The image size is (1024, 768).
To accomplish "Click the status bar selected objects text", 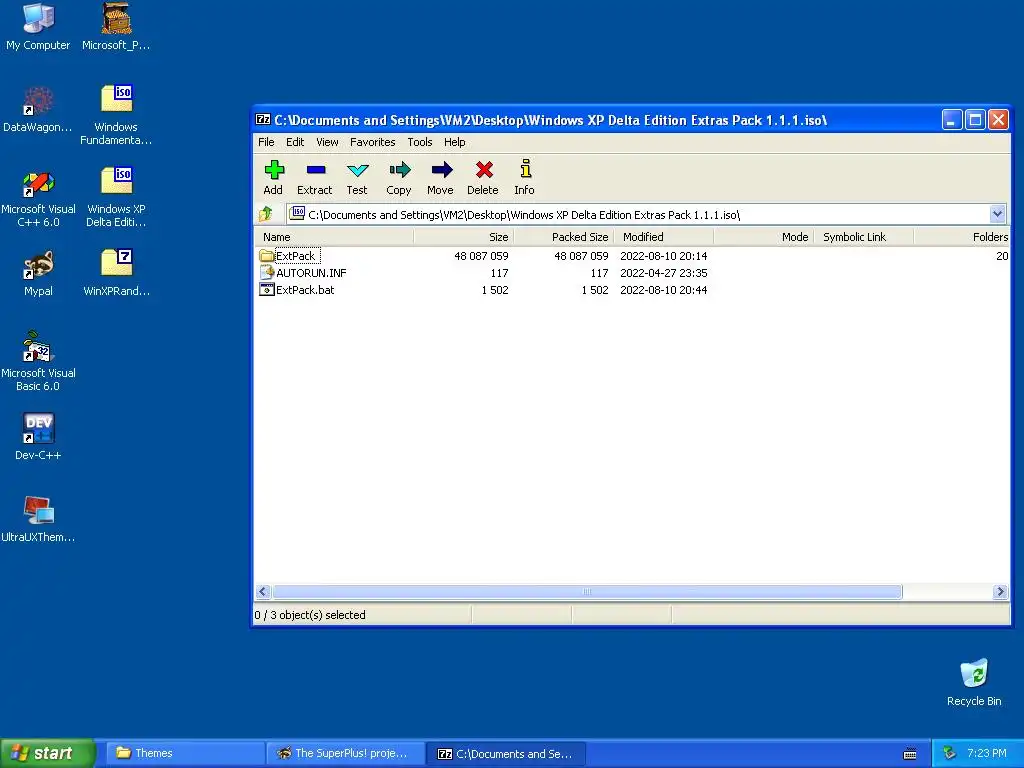I will point(310,615).
